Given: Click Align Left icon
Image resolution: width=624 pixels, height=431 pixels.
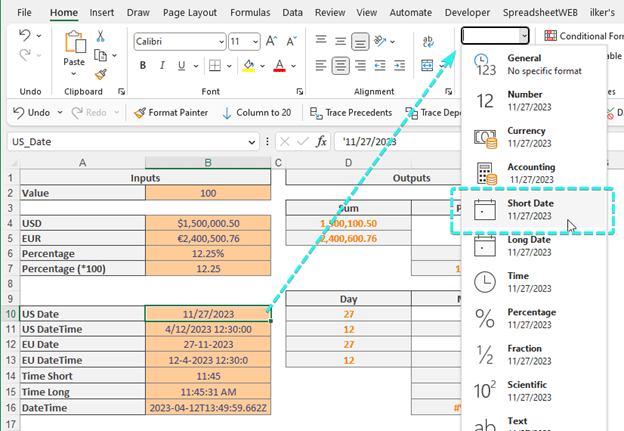Looking at the screenshot, I should [x=321, y=65].
